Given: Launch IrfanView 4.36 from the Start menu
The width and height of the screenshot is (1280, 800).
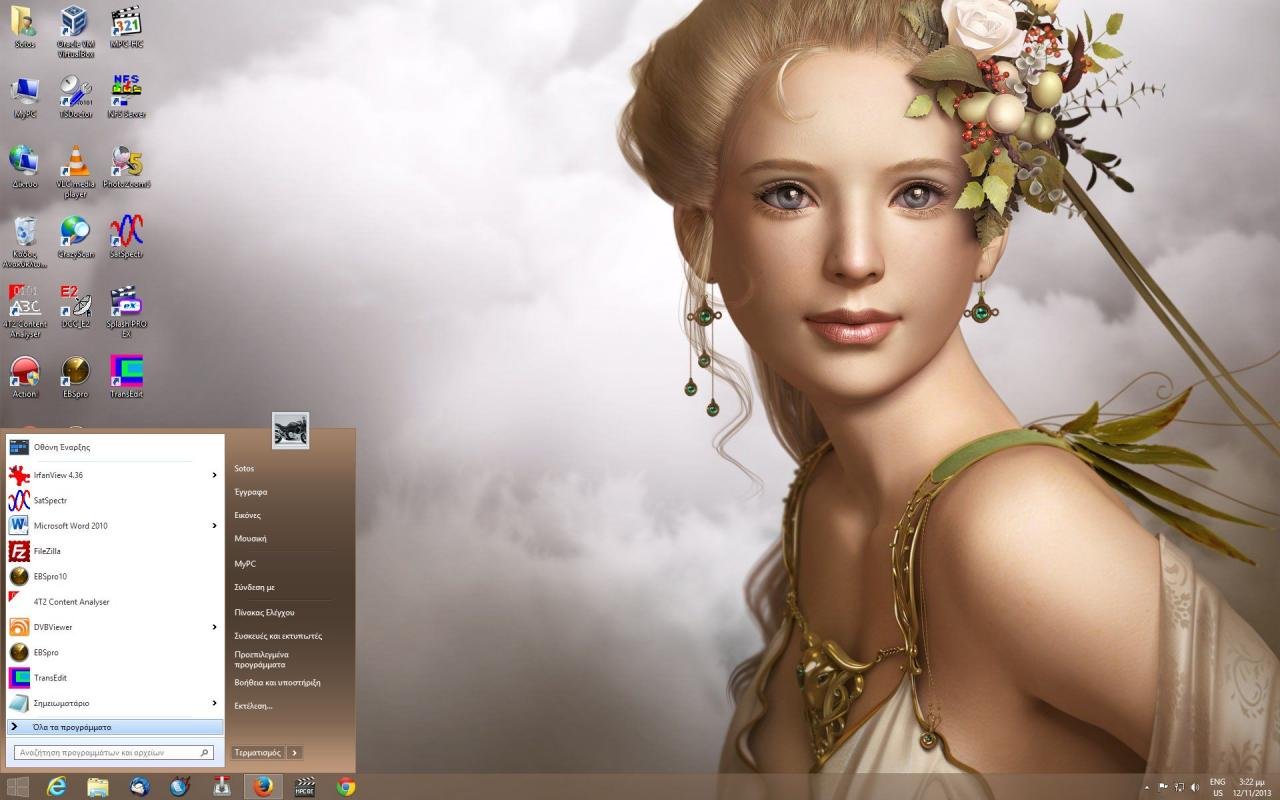Looking at the screenshot, I should 60,474.
